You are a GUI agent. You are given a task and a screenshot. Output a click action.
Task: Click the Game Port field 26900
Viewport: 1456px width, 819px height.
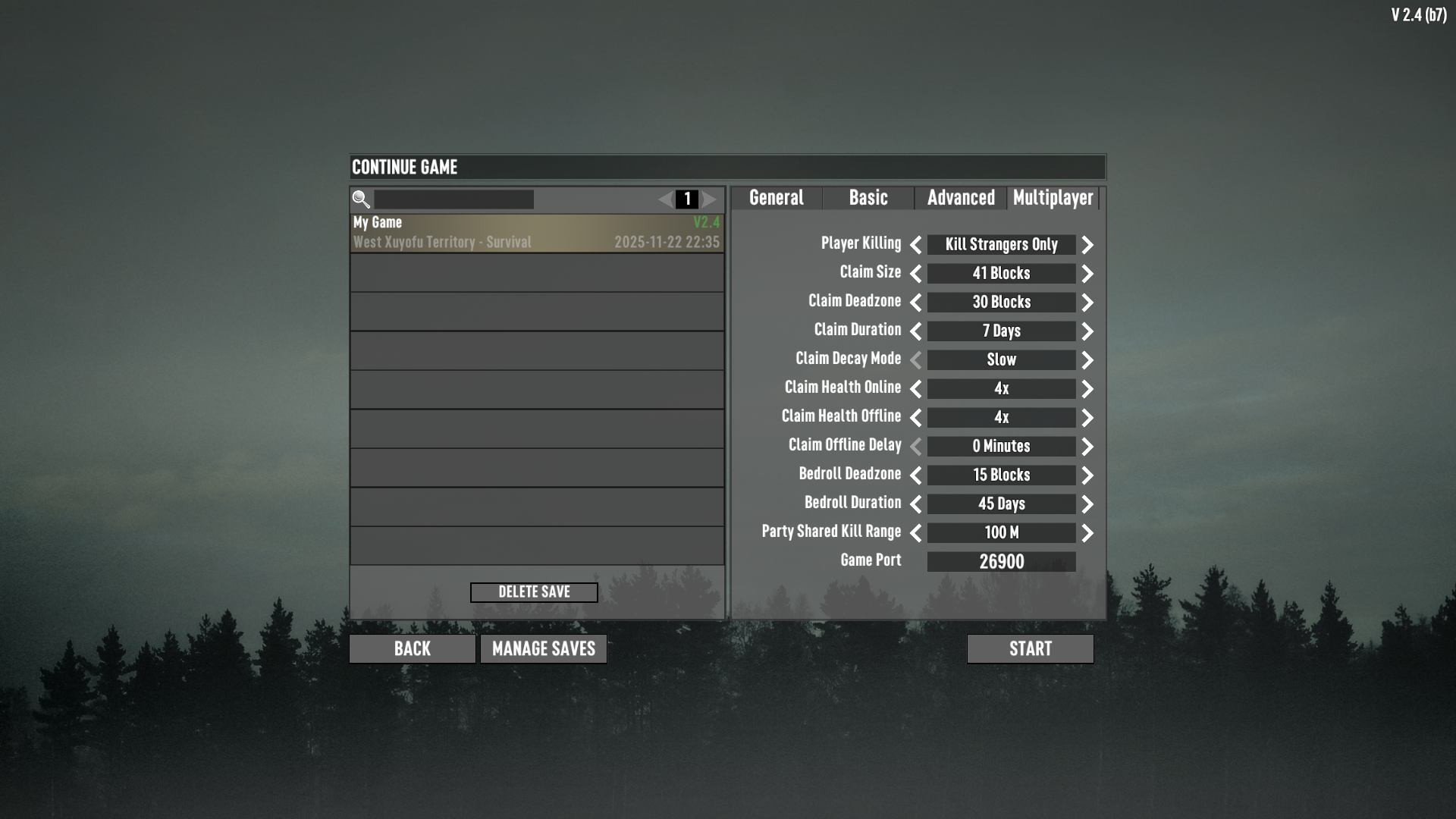[1001, 562]
